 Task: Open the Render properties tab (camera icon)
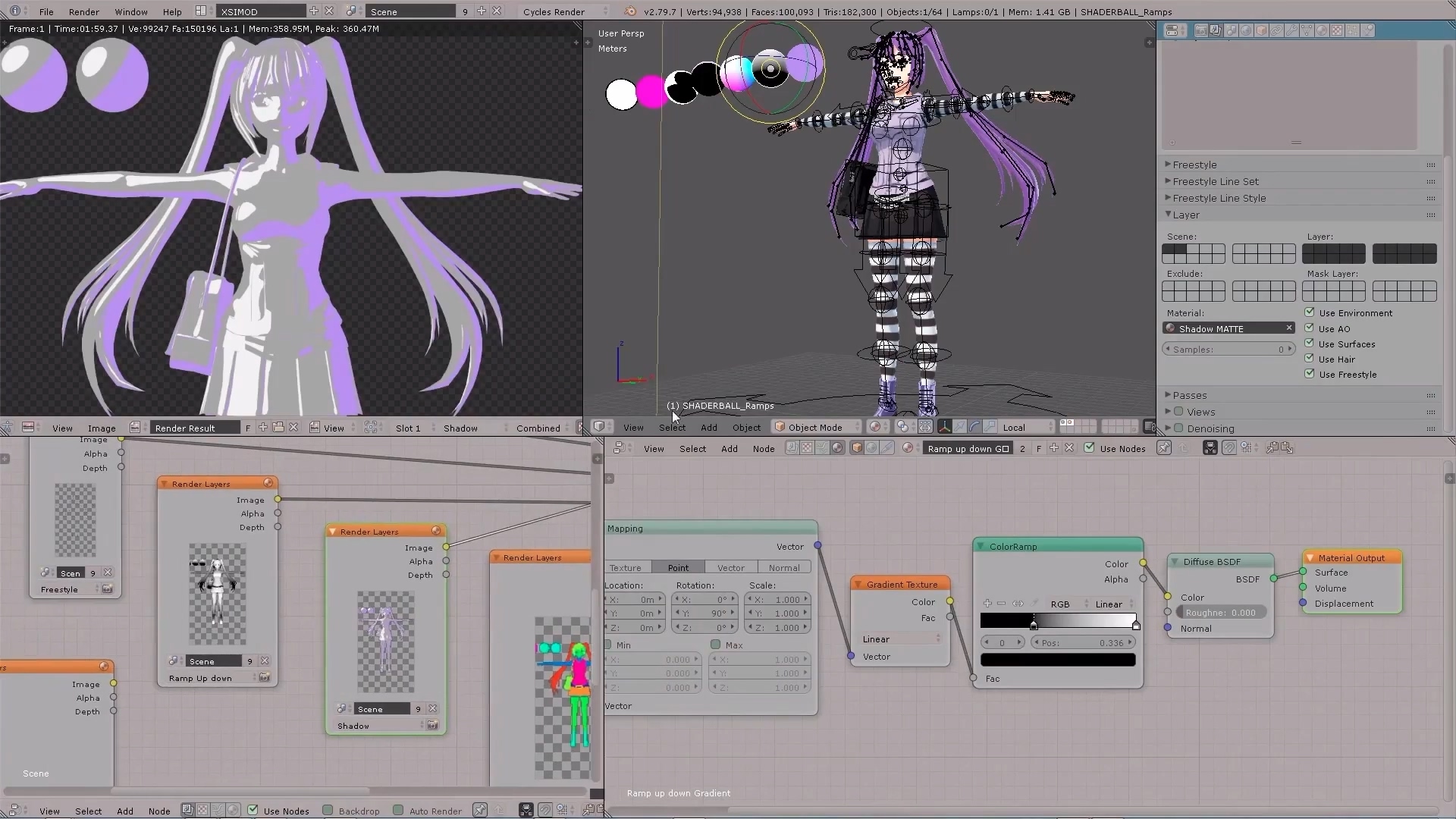pos(1201,30)
